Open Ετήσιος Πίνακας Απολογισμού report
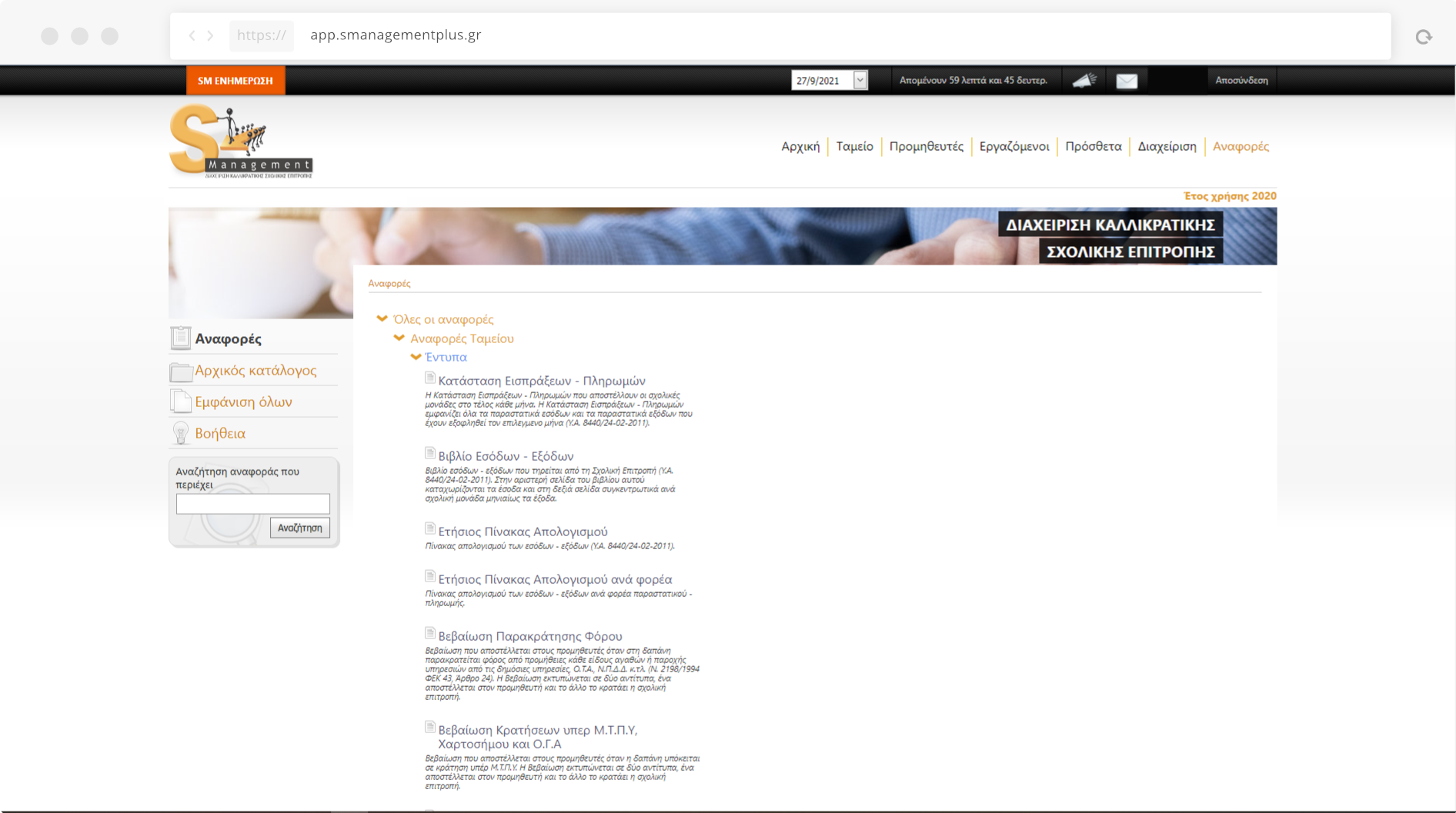This screenshot has height=813, width=1456. (x=523, y=531)
